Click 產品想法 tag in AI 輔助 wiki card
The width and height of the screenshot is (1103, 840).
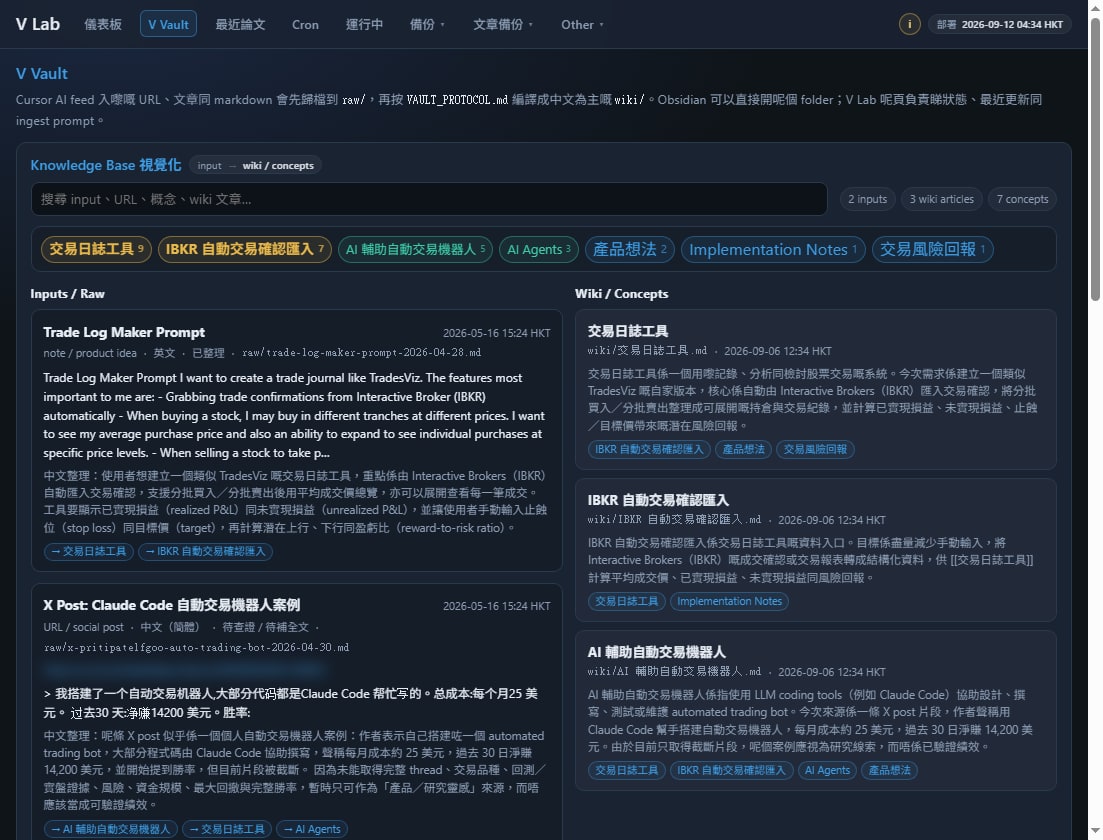coord(889,770)
